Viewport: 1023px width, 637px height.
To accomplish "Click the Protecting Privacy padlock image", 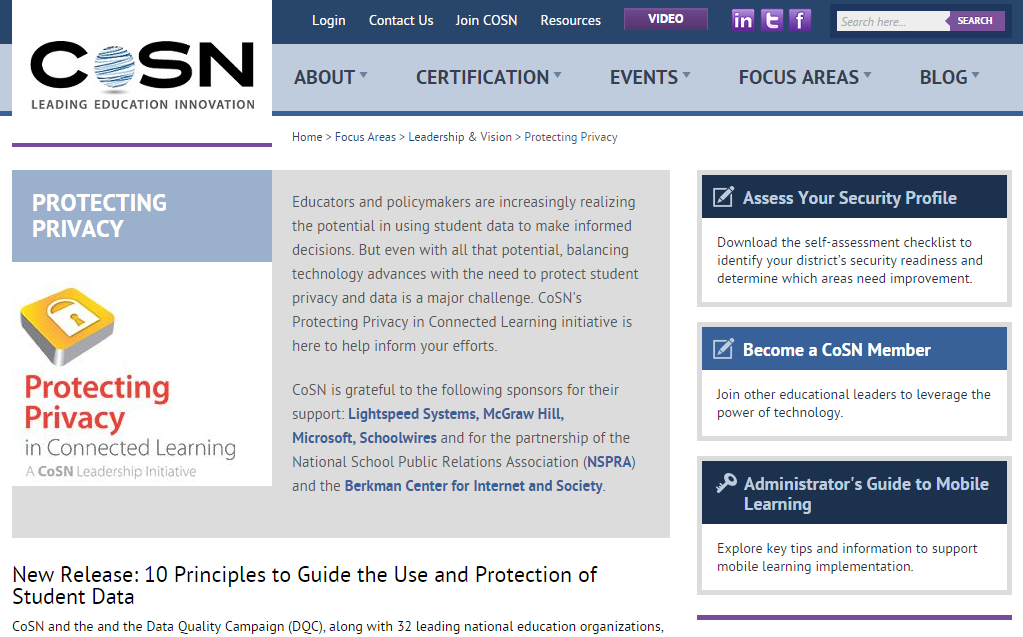I will (x=68, y=327).
